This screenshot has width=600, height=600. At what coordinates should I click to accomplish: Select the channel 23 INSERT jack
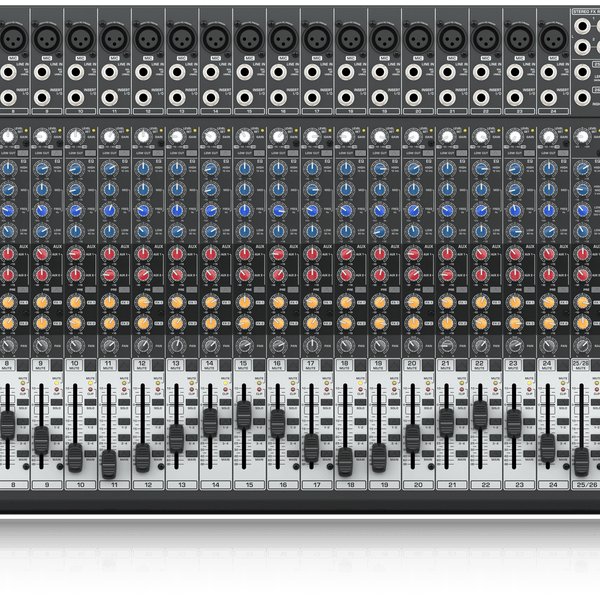515,98
